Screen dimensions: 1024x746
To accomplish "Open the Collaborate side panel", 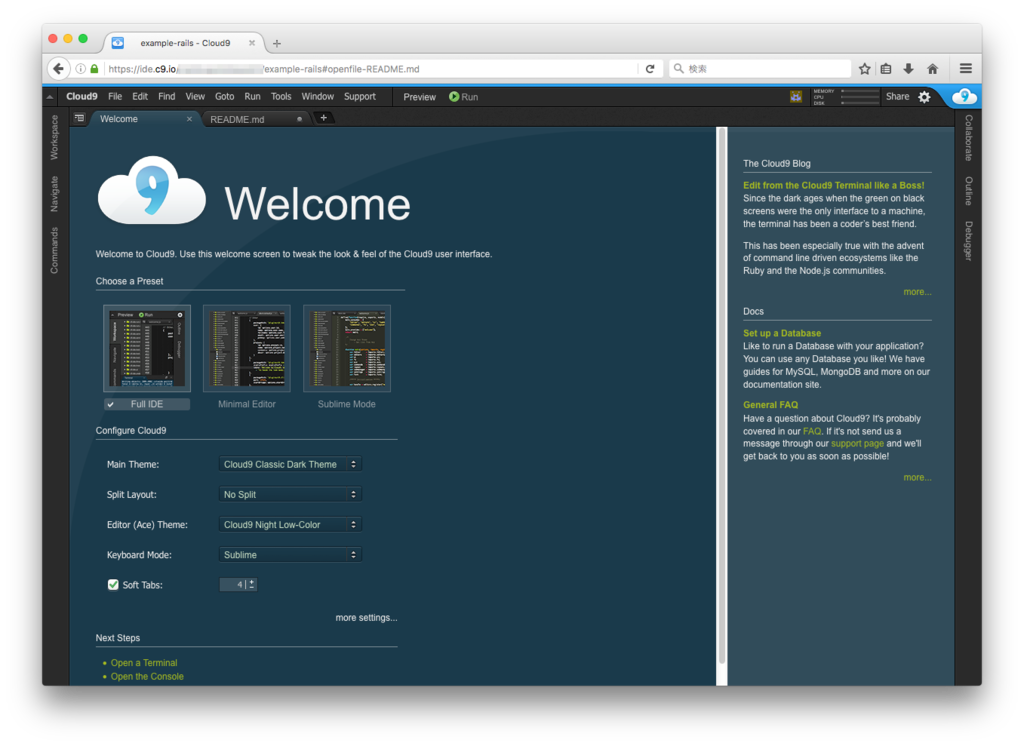I will point(968,138).
